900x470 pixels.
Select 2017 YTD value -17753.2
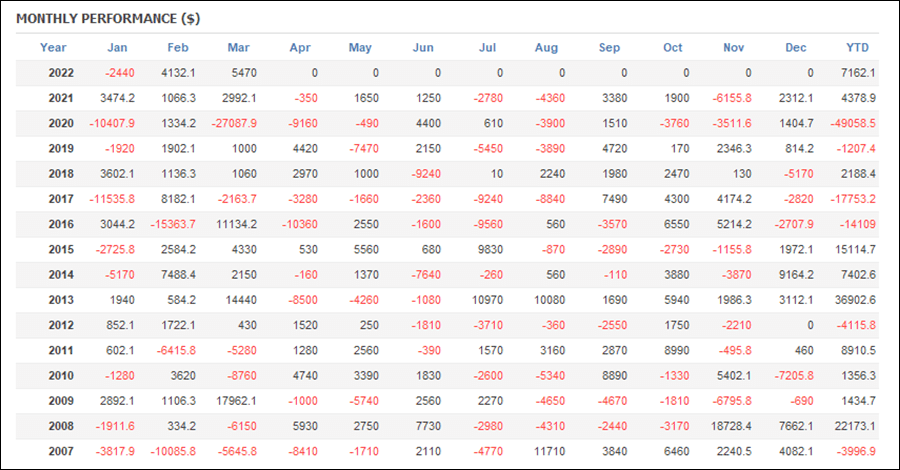(x=853, y=199)
